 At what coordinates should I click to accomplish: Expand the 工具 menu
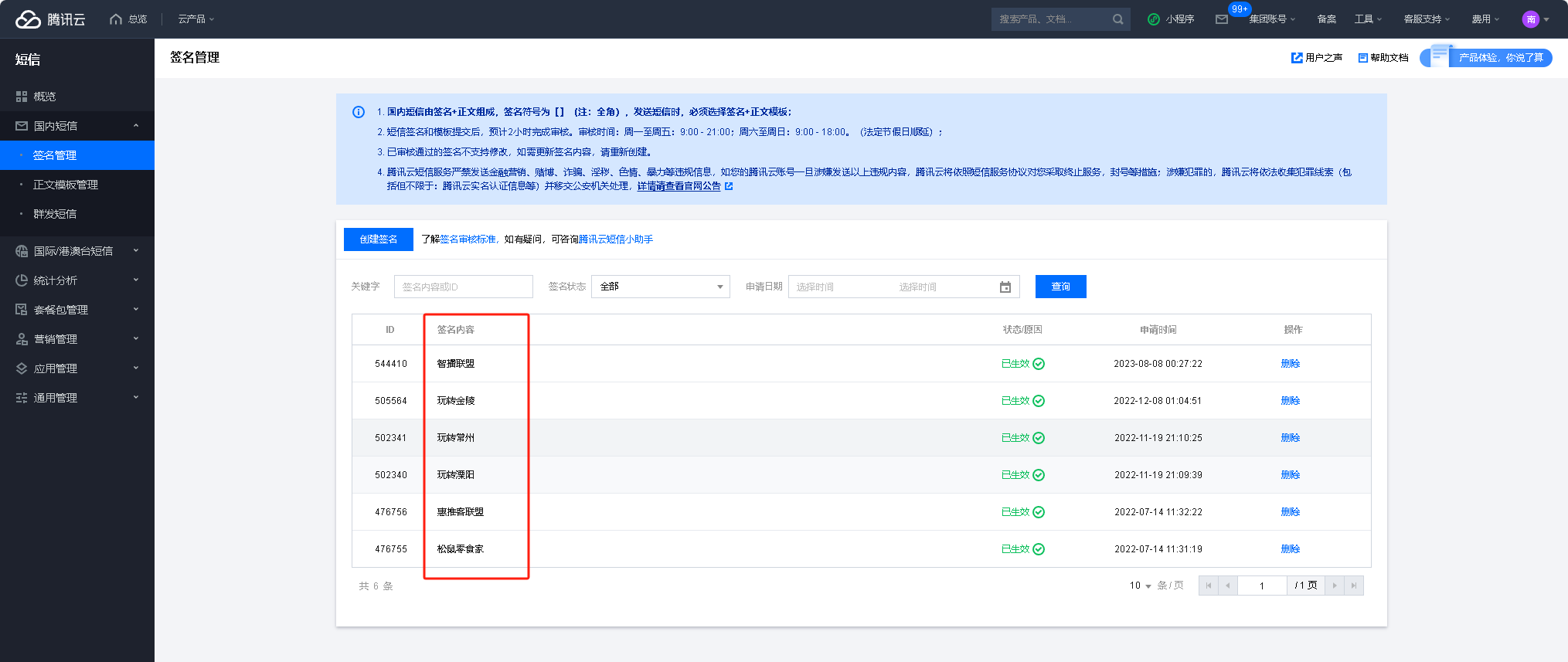click(x=1368, y=19)
